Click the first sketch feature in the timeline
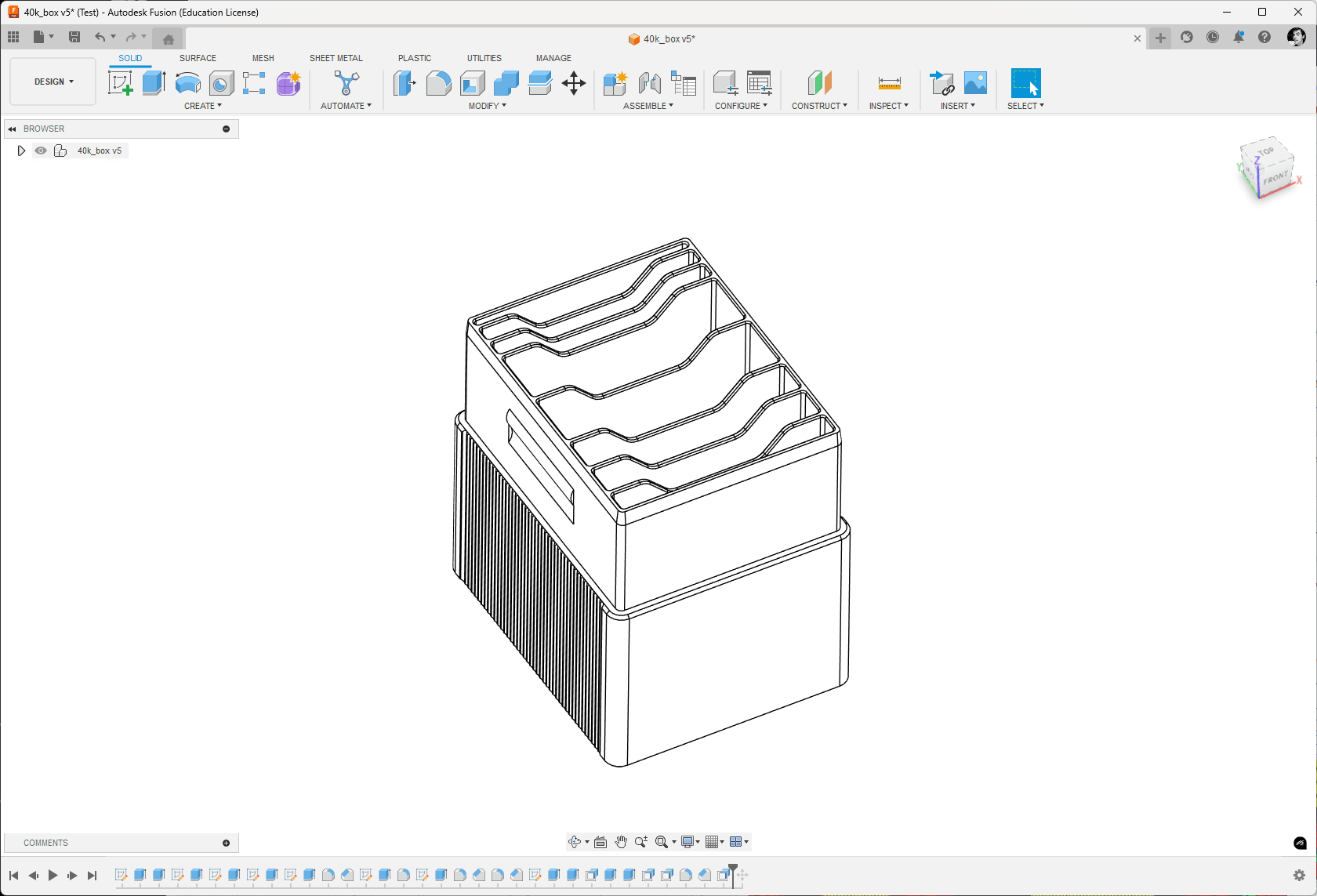Screen dimensions: 1317x896 pyautogui.click(x=121, y=875)
